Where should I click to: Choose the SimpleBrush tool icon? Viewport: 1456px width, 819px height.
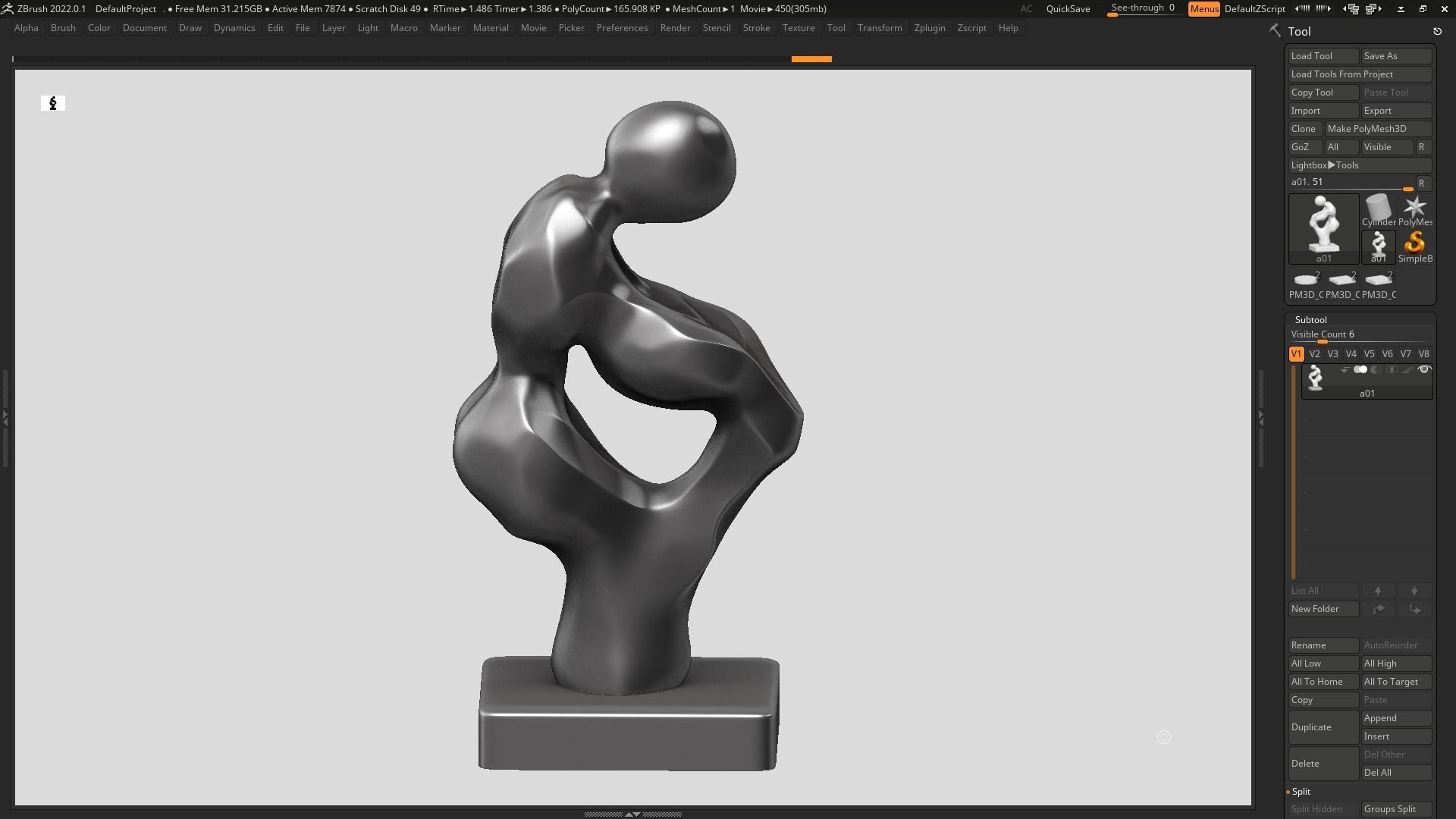(1415, 246)
